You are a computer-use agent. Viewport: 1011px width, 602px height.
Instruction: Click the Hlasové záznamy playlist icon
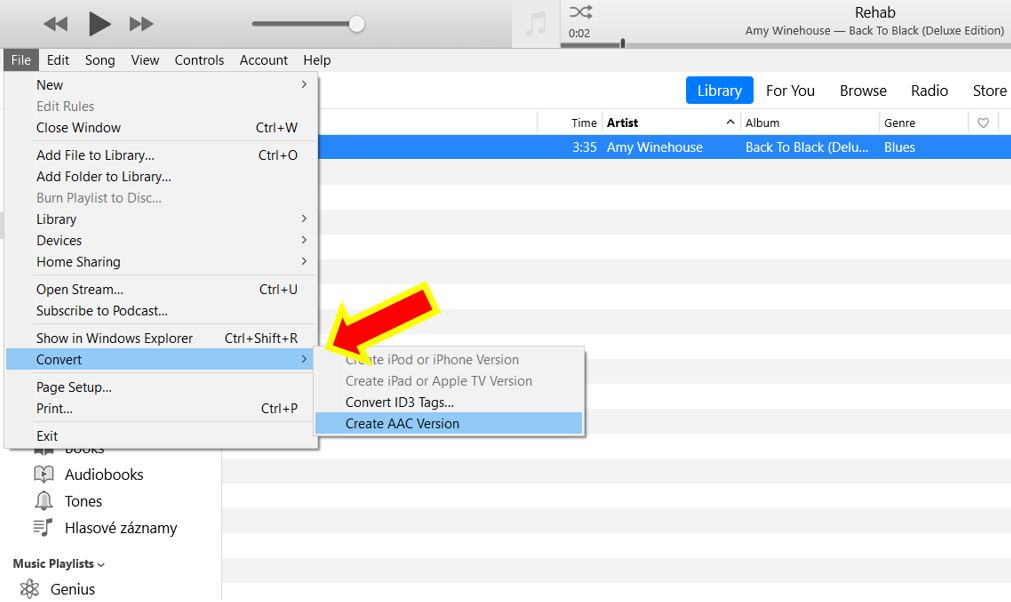click(x=43, y=527)
